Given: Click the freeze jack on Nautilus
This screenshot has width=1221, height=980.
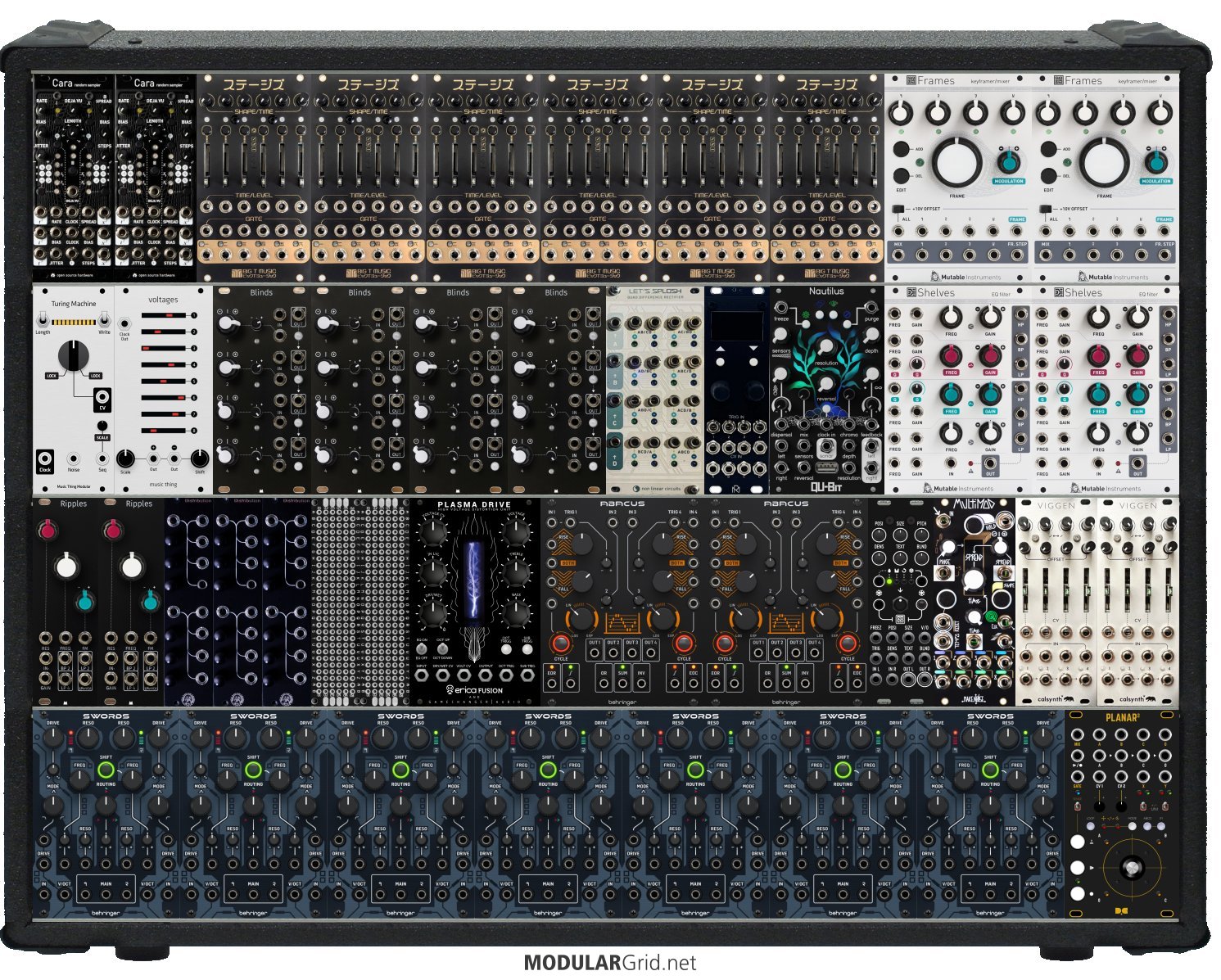Looking at the screenshot, I should click(x=781, y=308).
